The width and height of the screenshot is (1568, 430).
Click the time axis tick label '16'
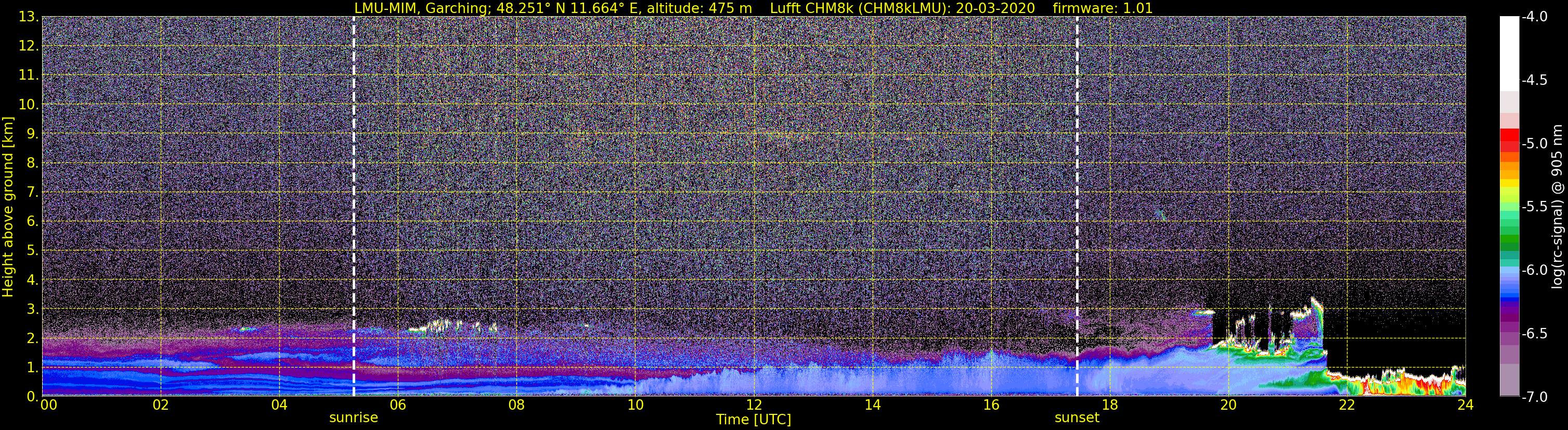point(991,406)
